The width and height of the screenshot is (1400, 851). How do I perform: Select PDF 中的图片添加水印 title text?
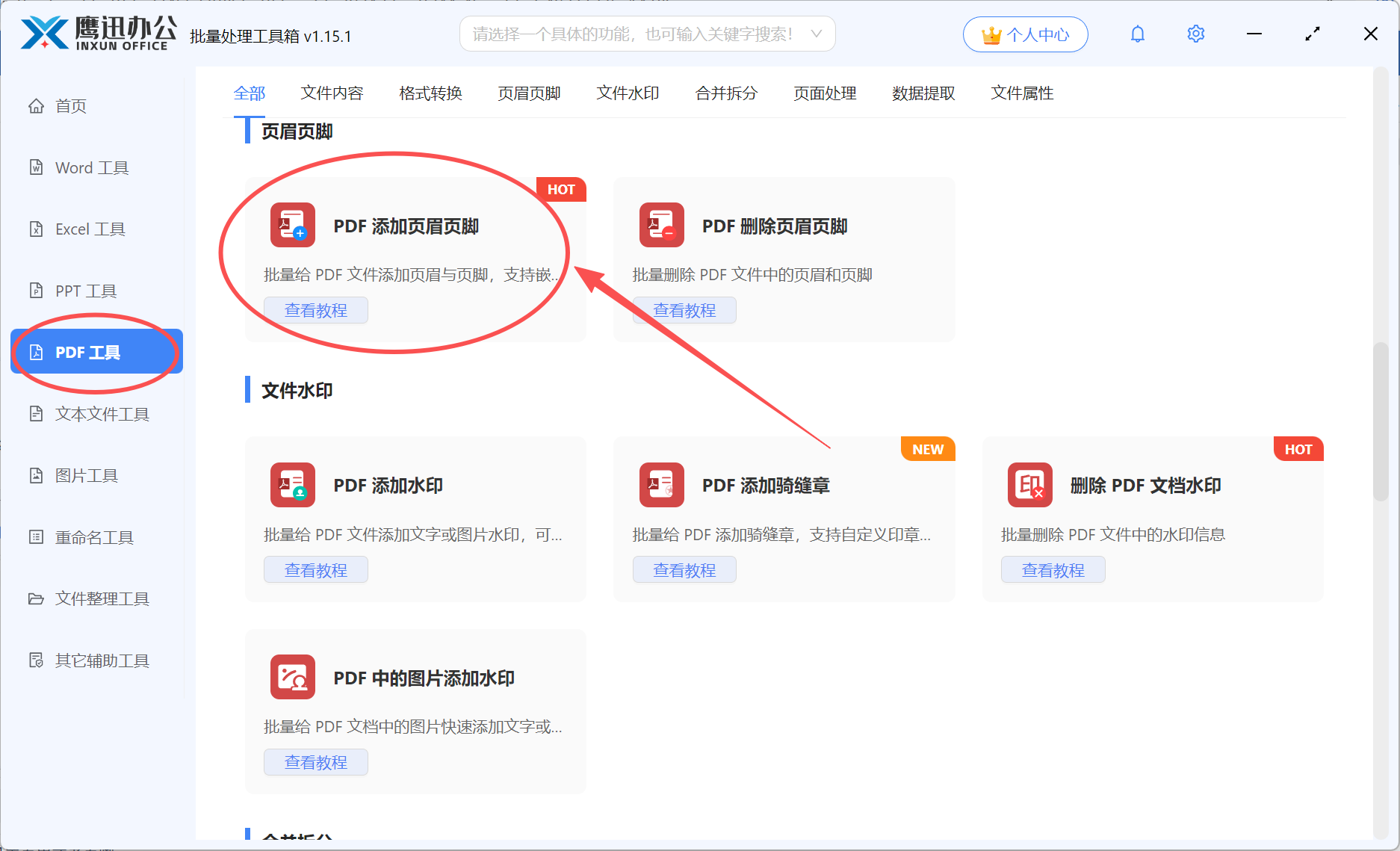[424, 678]
